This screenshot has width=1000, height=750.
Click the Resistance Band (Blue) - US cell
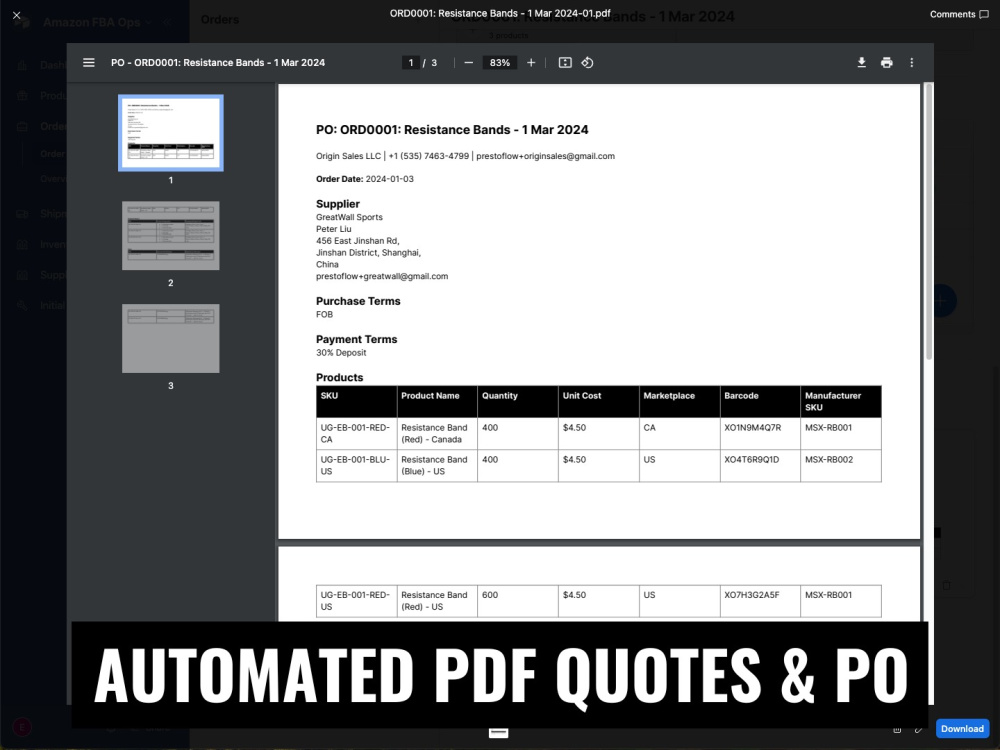pyautogui.click(x=437, y=466)
